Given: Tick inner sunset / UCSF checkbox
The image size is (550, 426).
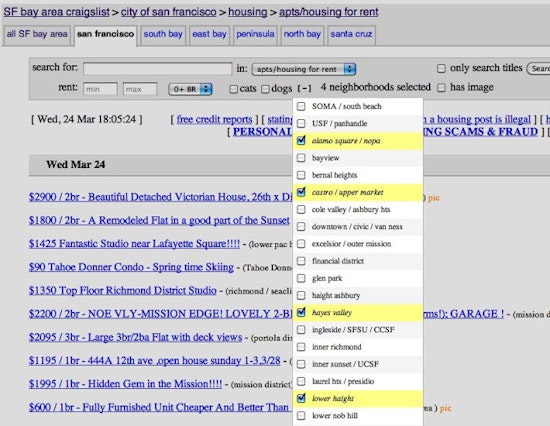Looking at the screenshot, I should [x=301, y=364].
